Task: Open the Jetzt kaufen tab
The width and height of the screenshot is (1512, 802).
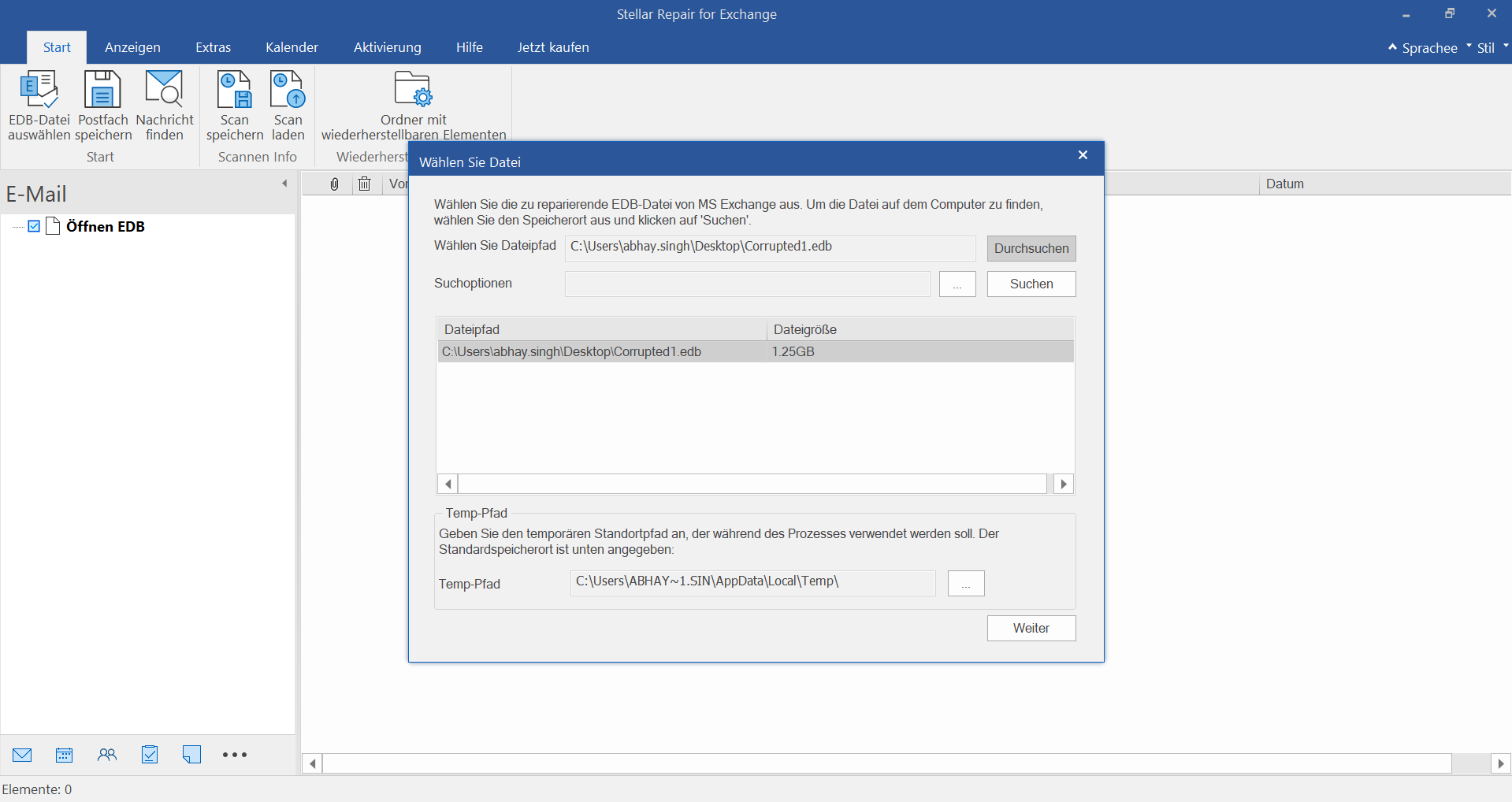Action: (553, 47)
